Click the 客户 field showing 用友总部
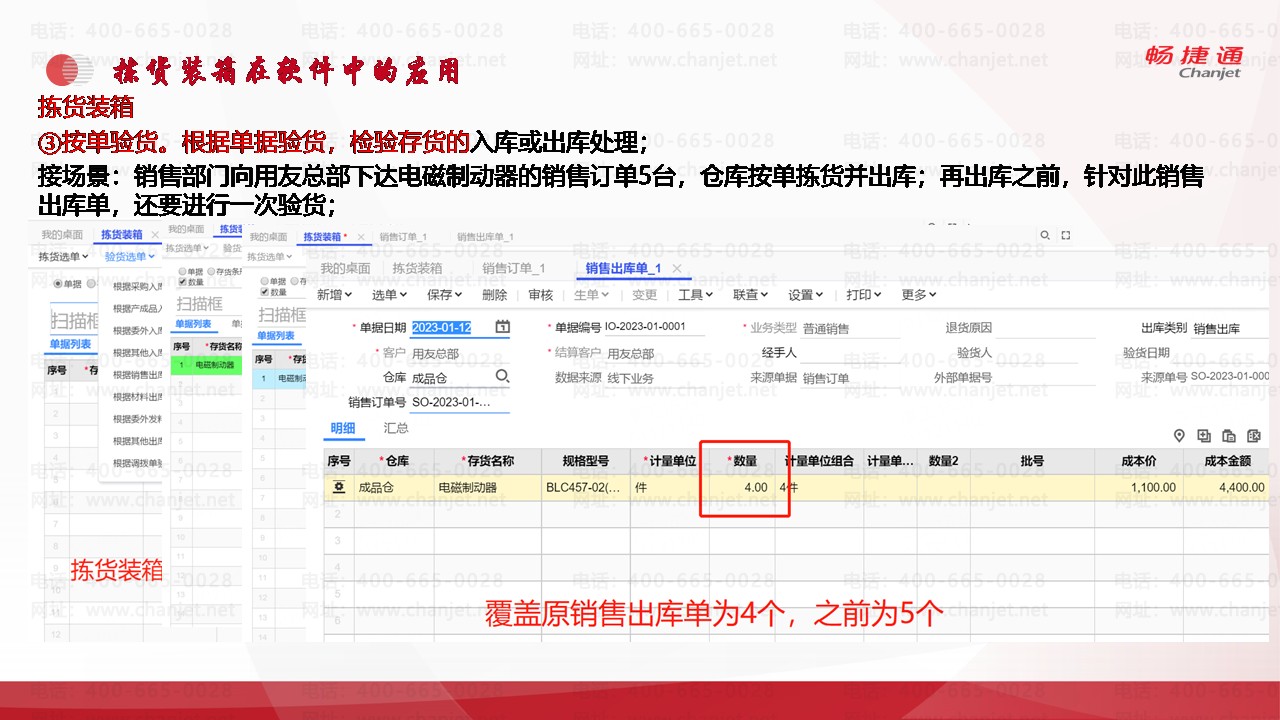1280x720 pixels. coord(460,354)
